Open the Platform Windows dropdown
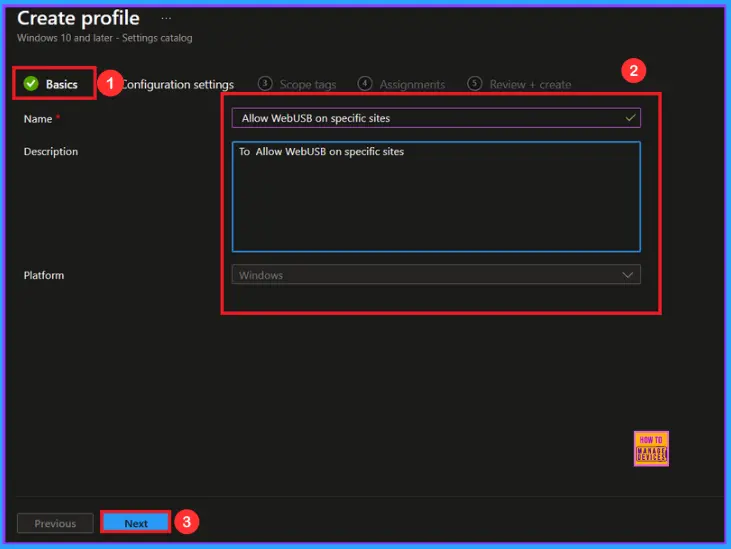This screenshot has width=731, height=549. (436, 274)
